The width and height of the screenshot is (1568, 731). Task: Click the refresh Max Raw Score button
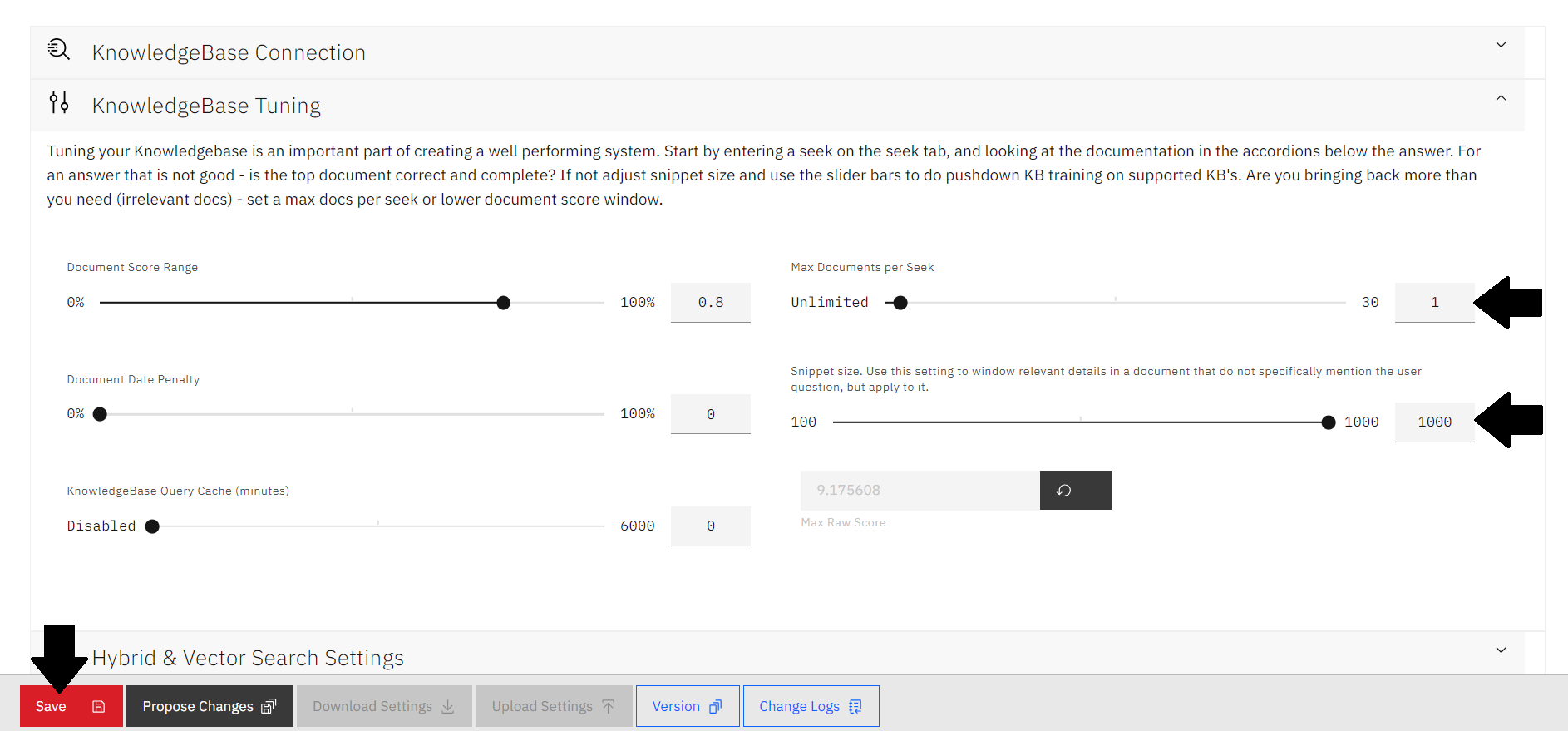click(x=1074, y=491)
